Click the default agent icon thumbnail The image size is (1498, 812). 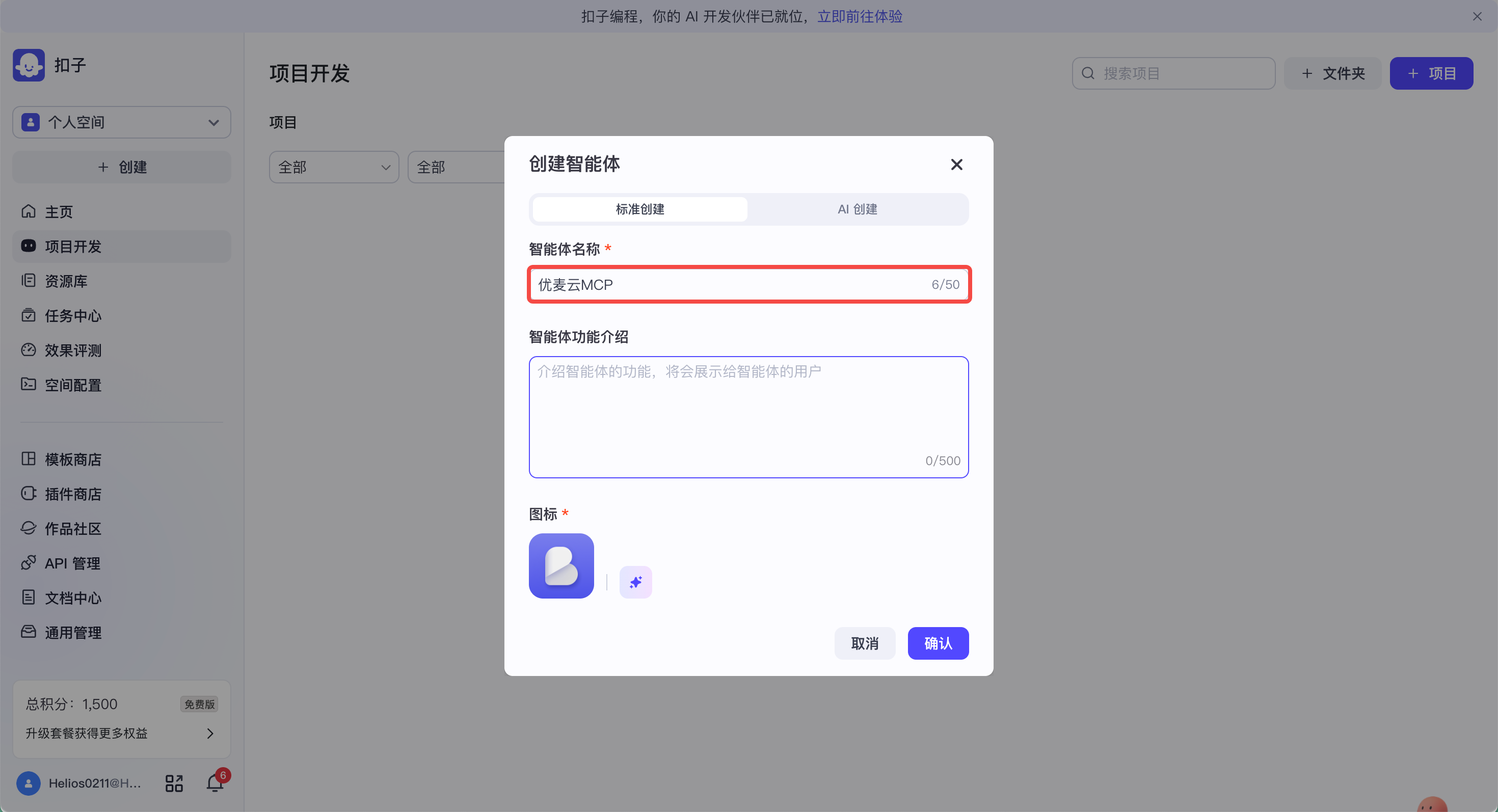pos(561,565)
